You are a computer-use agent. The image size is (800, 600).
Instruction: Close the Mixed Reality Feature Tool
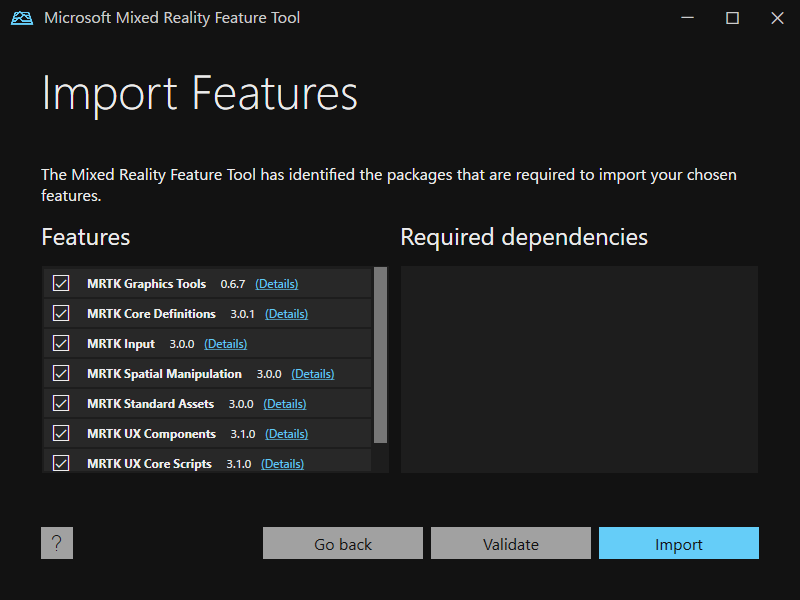(x=777, y=18)
